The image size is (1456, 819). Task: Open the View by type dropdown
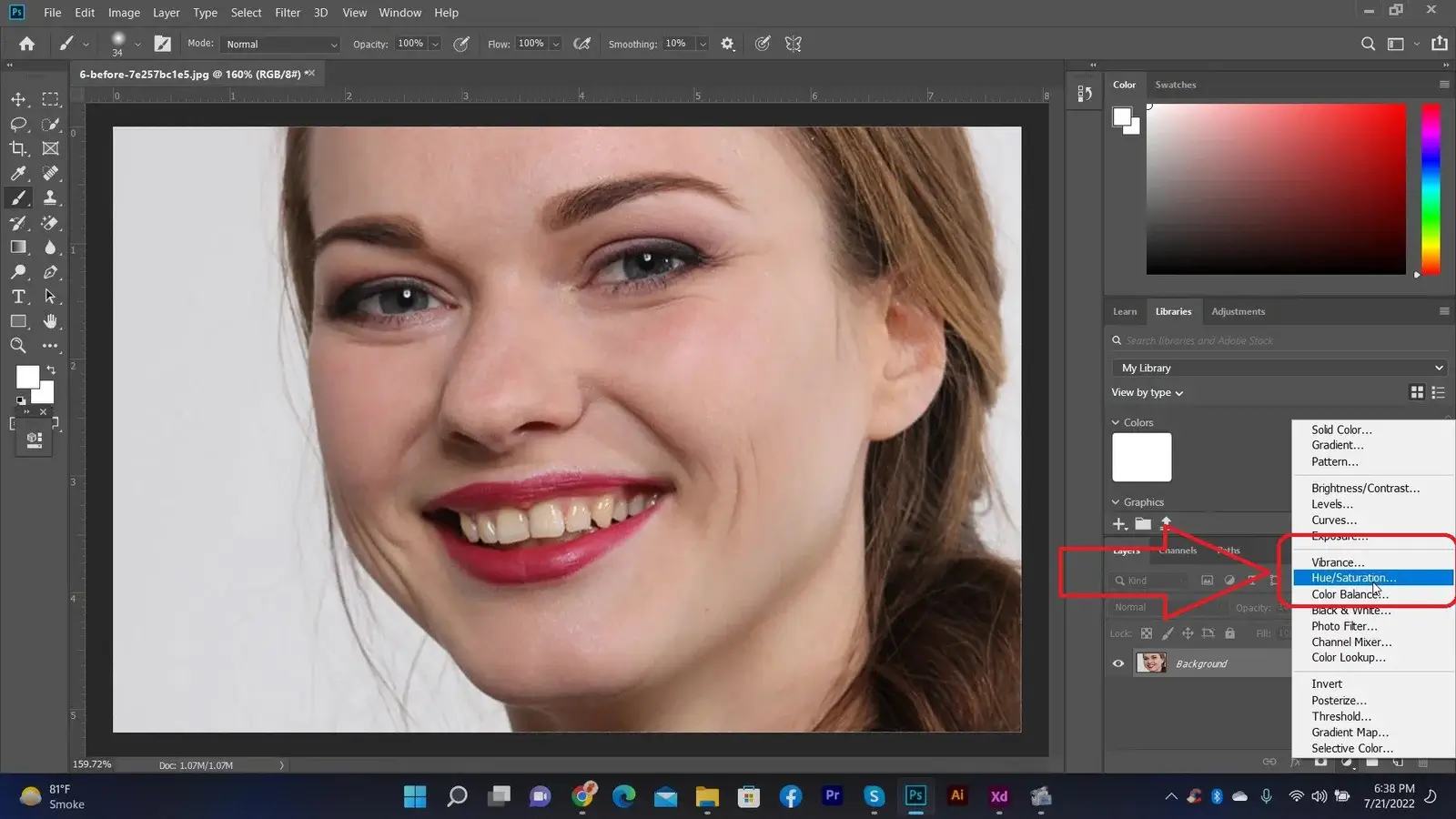pos(1147,393)
